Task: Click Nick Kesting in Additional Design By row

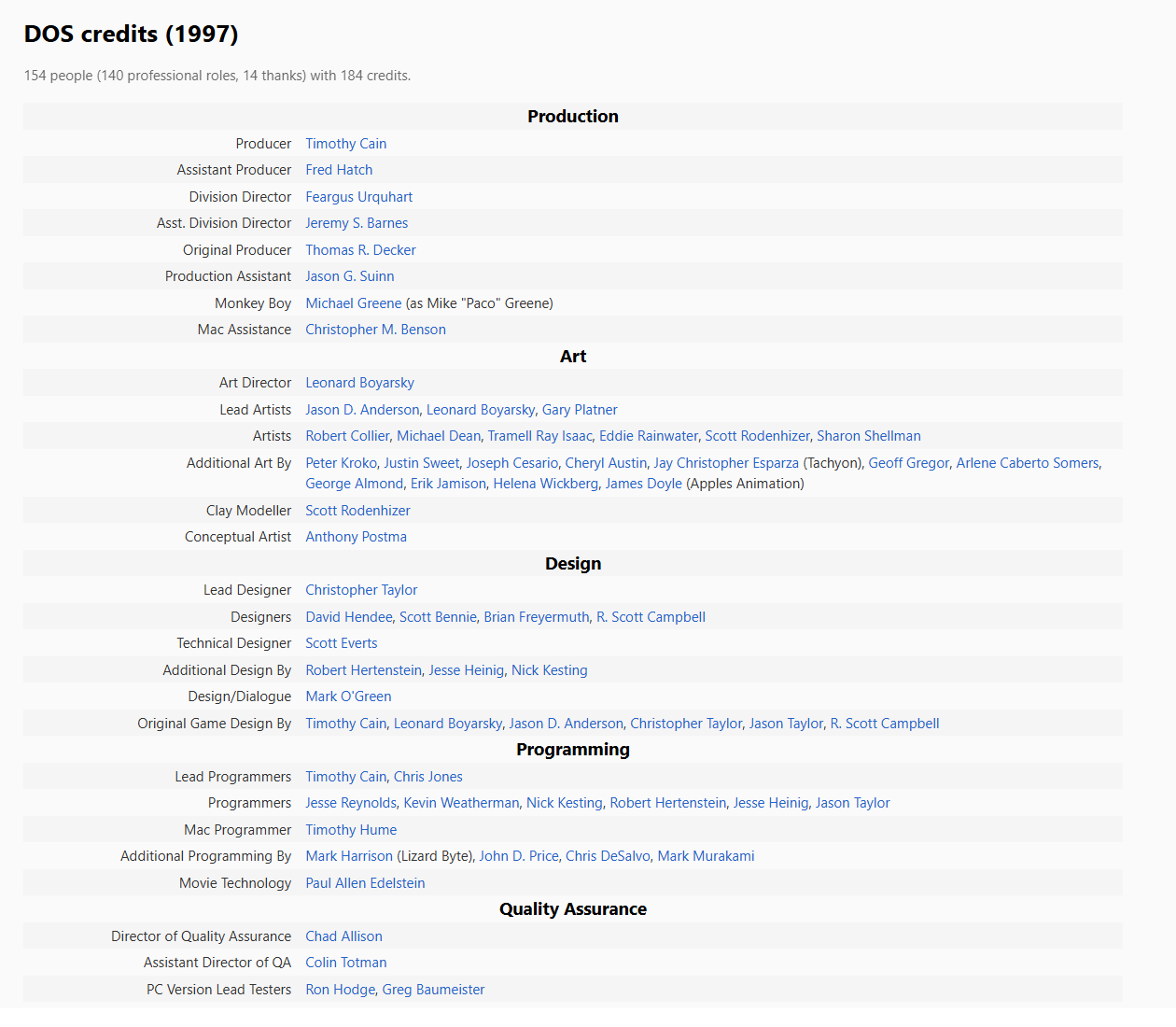Action: pos(549,670)
